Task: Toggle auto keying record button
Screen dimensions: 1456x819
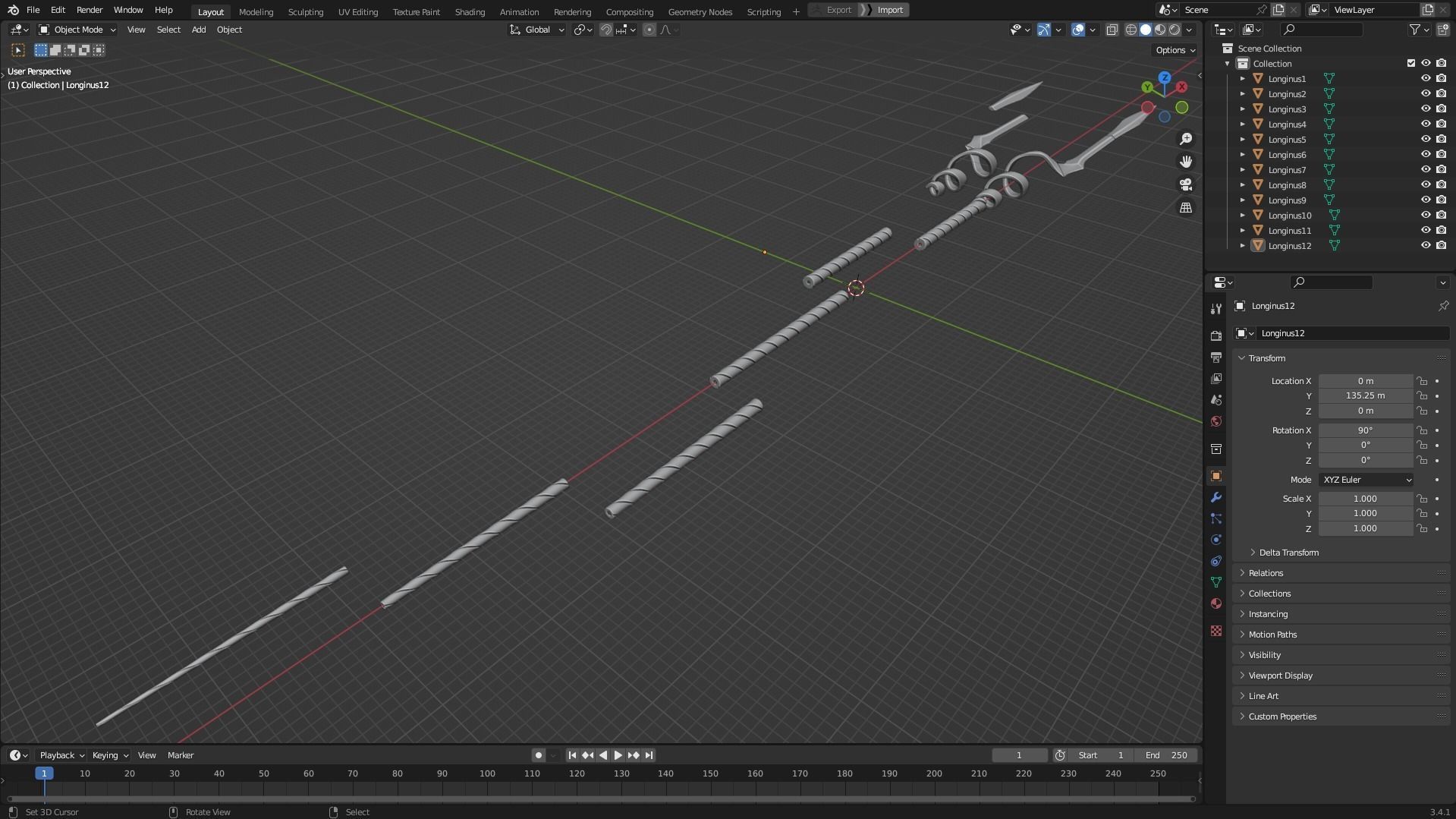Action: tap(538, 755)
